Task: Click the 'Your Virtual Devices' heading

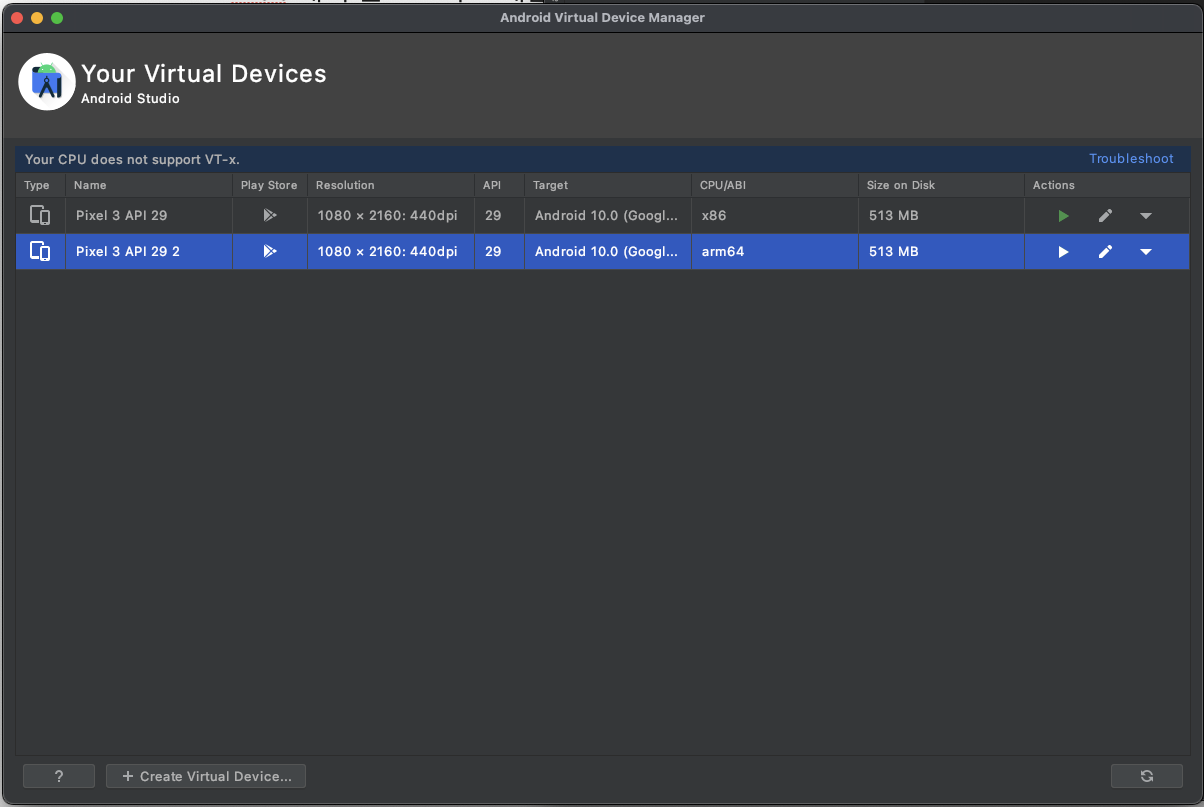Action: coord(204,74)
